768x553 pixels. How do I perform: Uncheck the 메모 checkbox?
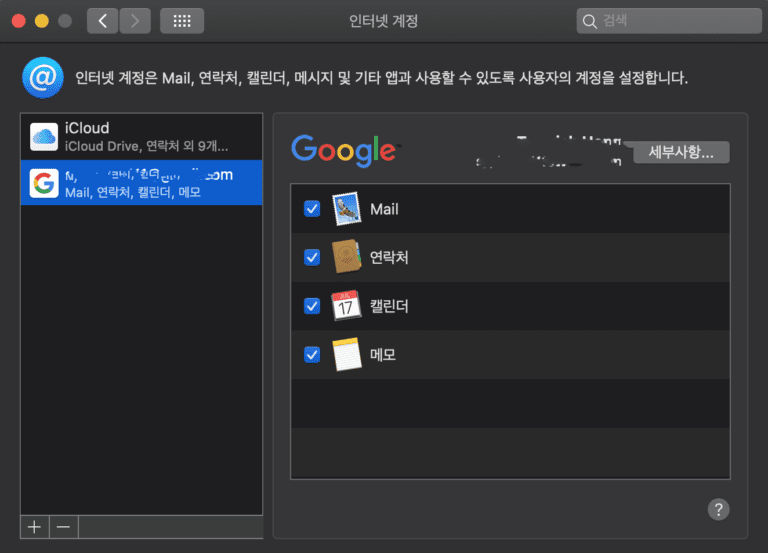[x=312, y=355]
